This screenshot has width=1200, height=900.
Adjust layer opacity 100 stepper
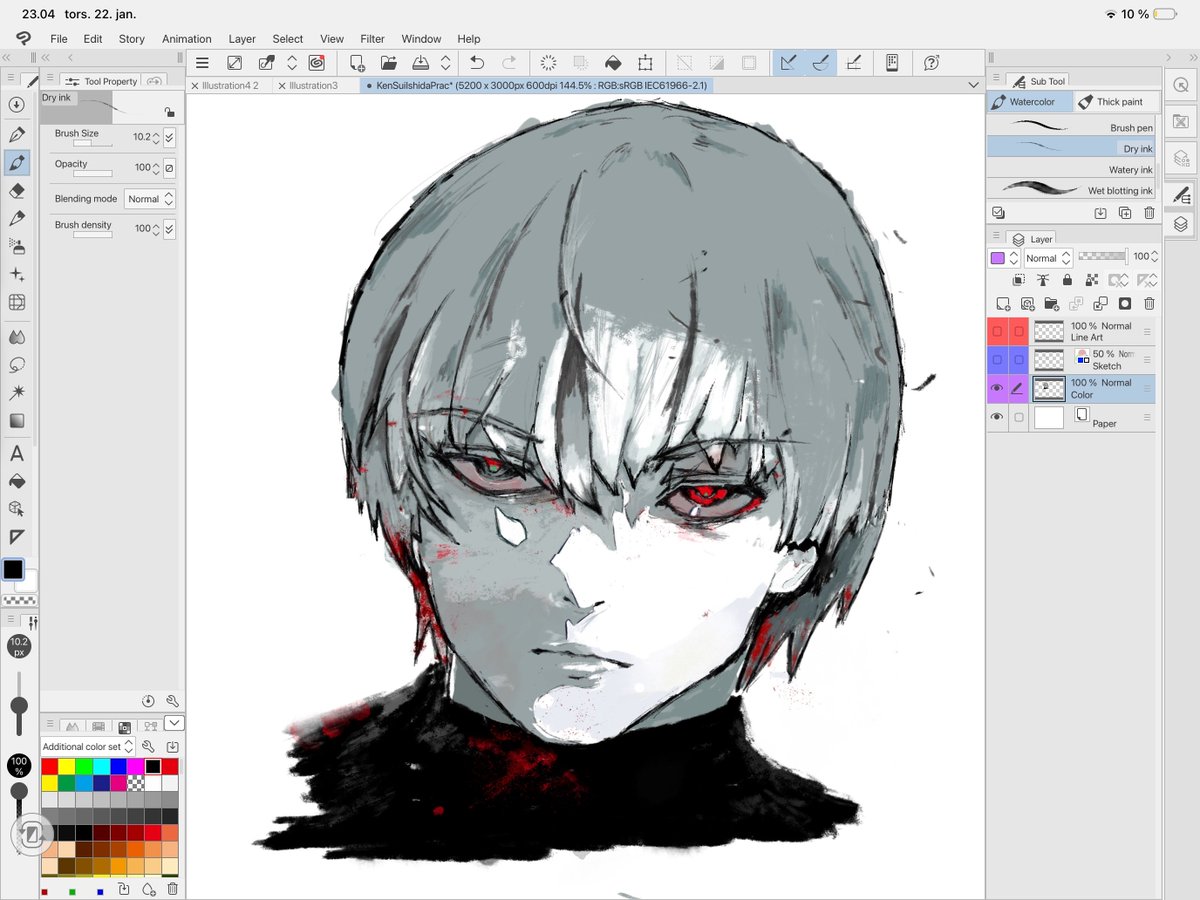(x=1155, y=258)
